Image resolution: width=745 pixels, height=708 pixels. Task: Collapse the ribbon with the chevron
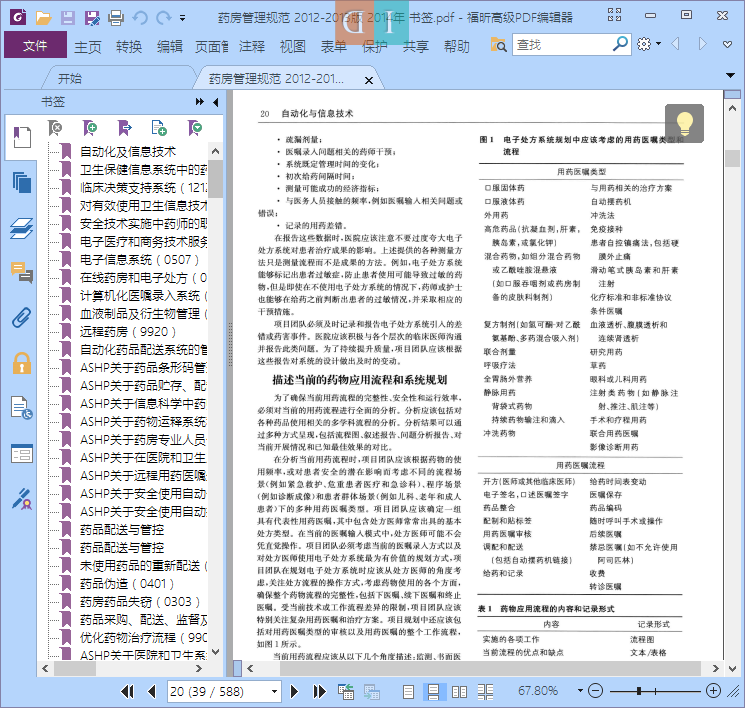point(727,45)
